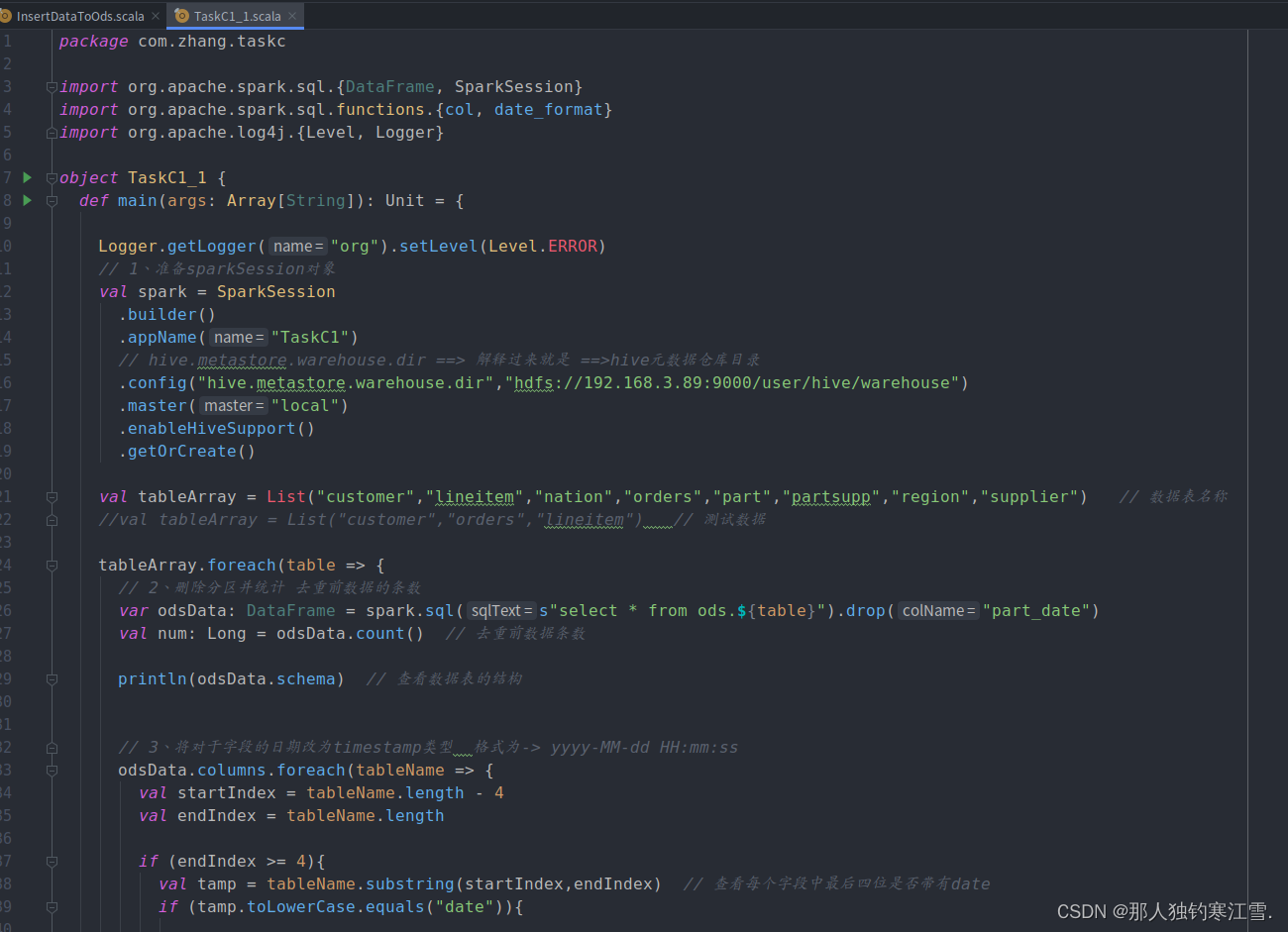Click the endIndex variable declaration
This screenshot has width=1288, height=932.
point(217,816)
